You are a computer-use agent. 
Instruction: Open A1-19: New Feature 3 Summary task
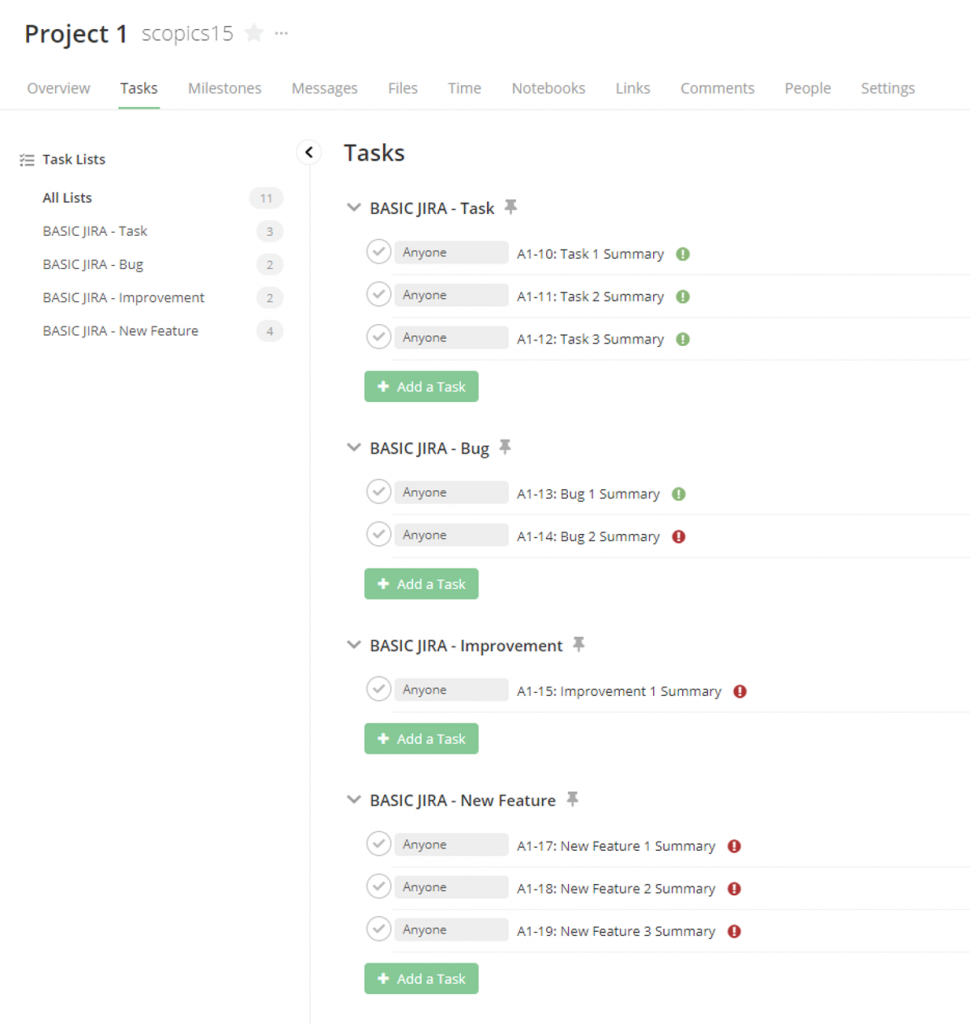click(615, 931)
